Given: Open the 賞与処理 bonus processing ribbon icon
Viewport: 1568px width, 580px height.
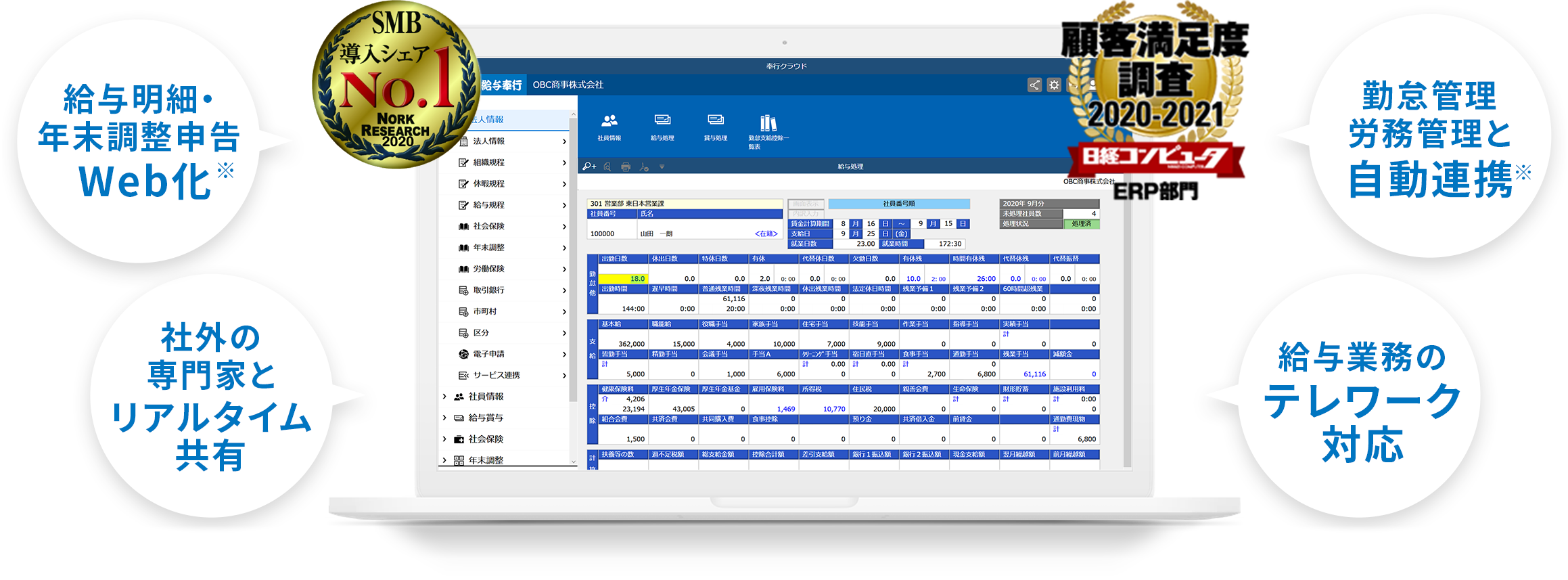Looking at the screenshot, I should click(x=716, y=120).
